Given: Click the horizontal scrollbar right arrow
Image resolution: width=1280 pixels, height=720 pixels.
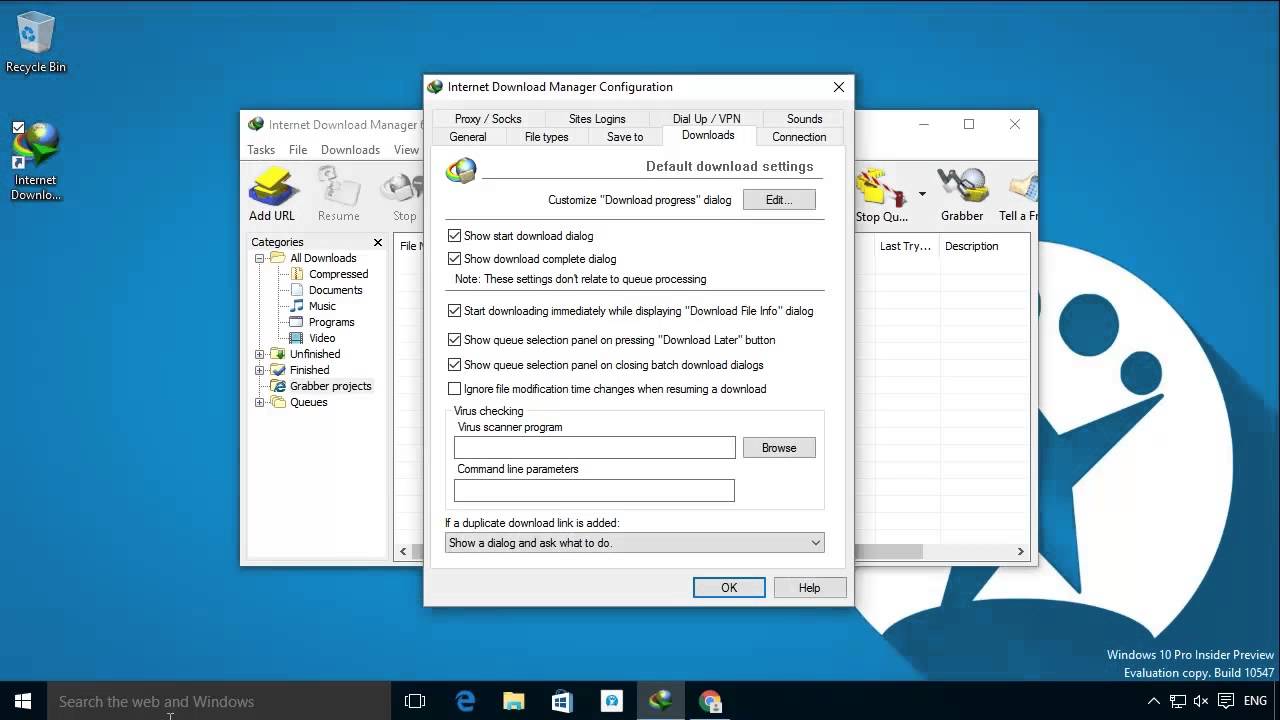Looking at the screenshot, I should (x=1021, y=551).
